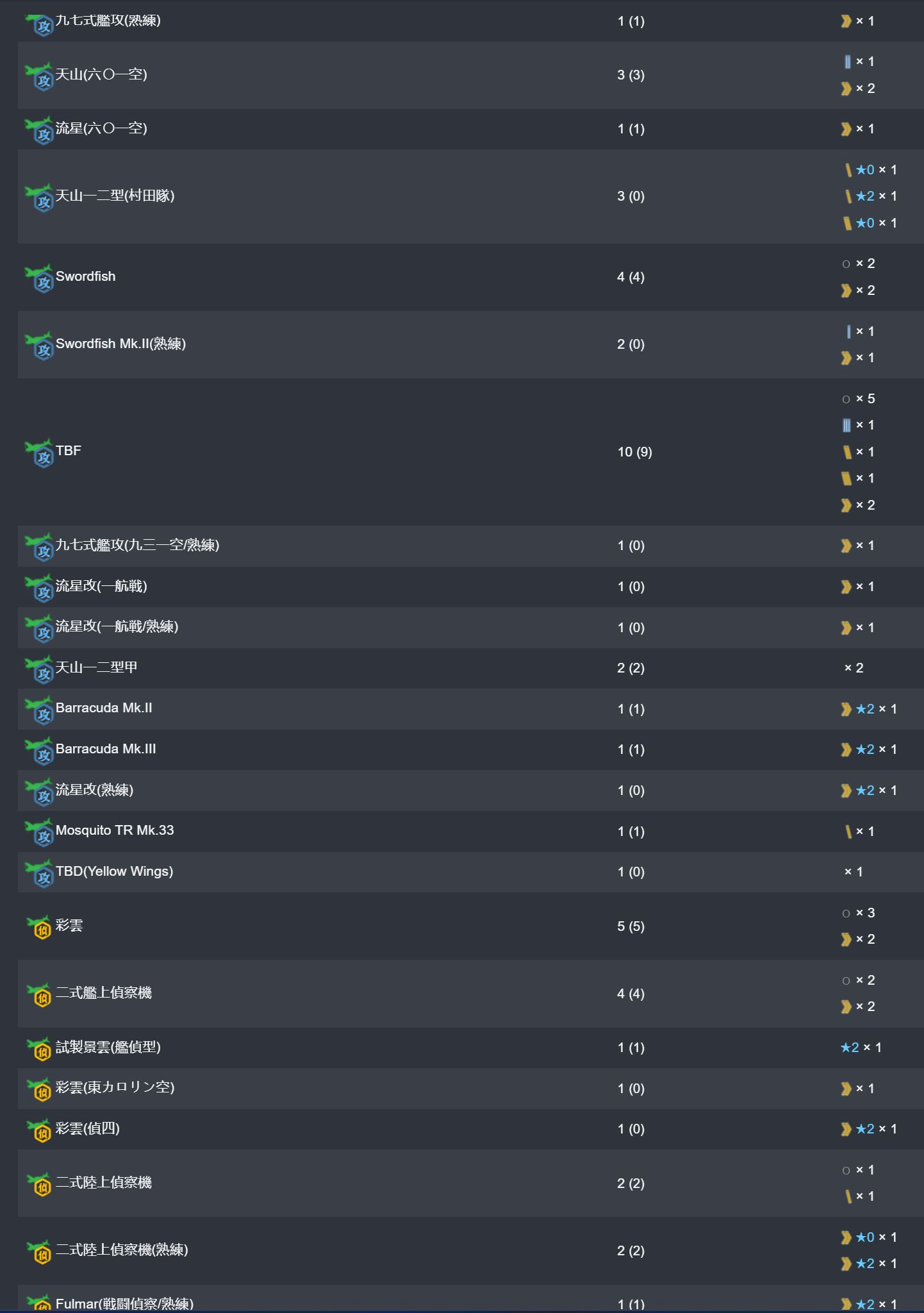Click the 二式陸上偵察機(熟練) row name
The height and width of the screenshot is (1313, 924).
[122, 1250]
